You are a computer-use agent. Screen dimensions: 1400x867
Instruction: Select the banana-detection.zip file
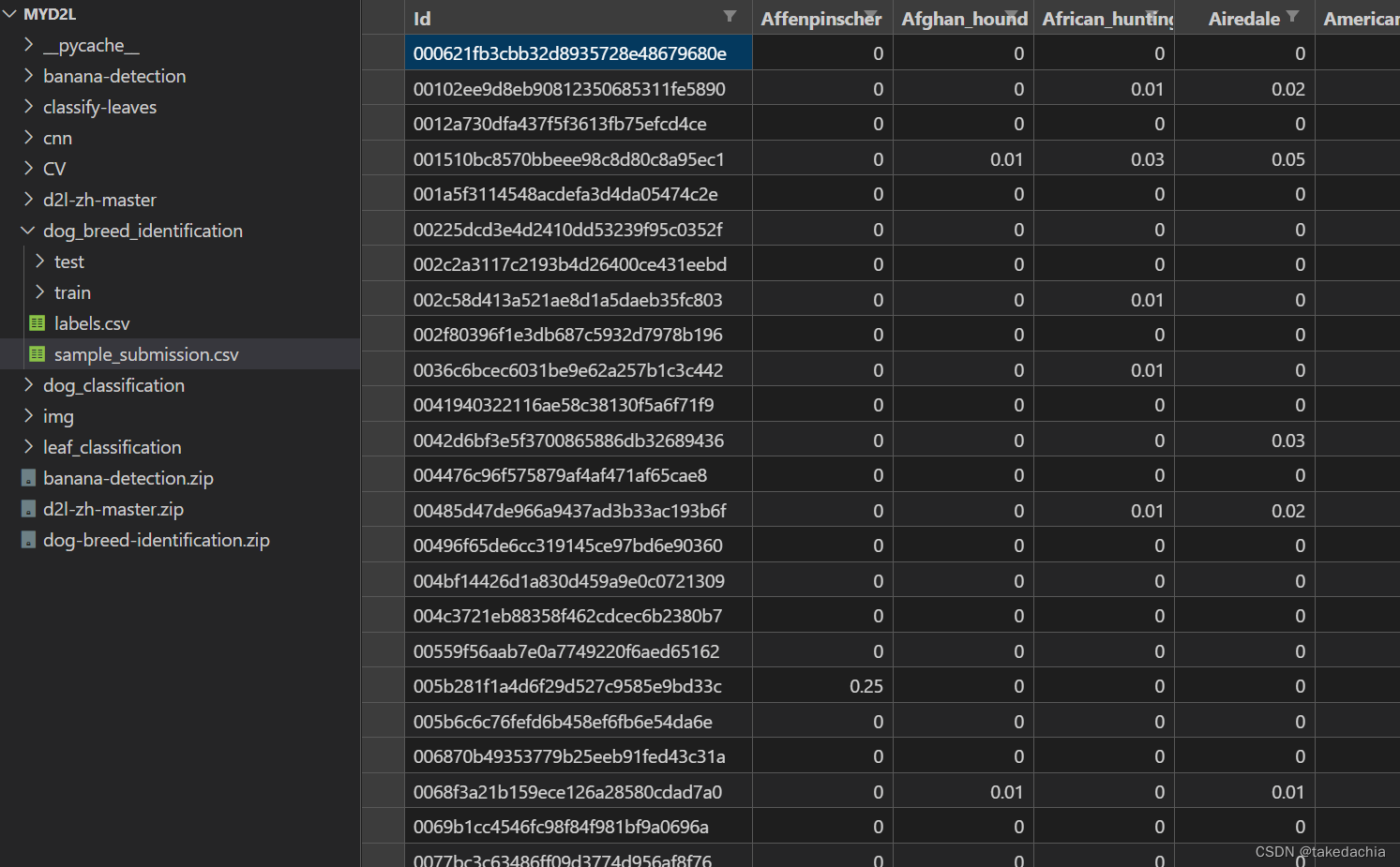click(x=128, y=478)
